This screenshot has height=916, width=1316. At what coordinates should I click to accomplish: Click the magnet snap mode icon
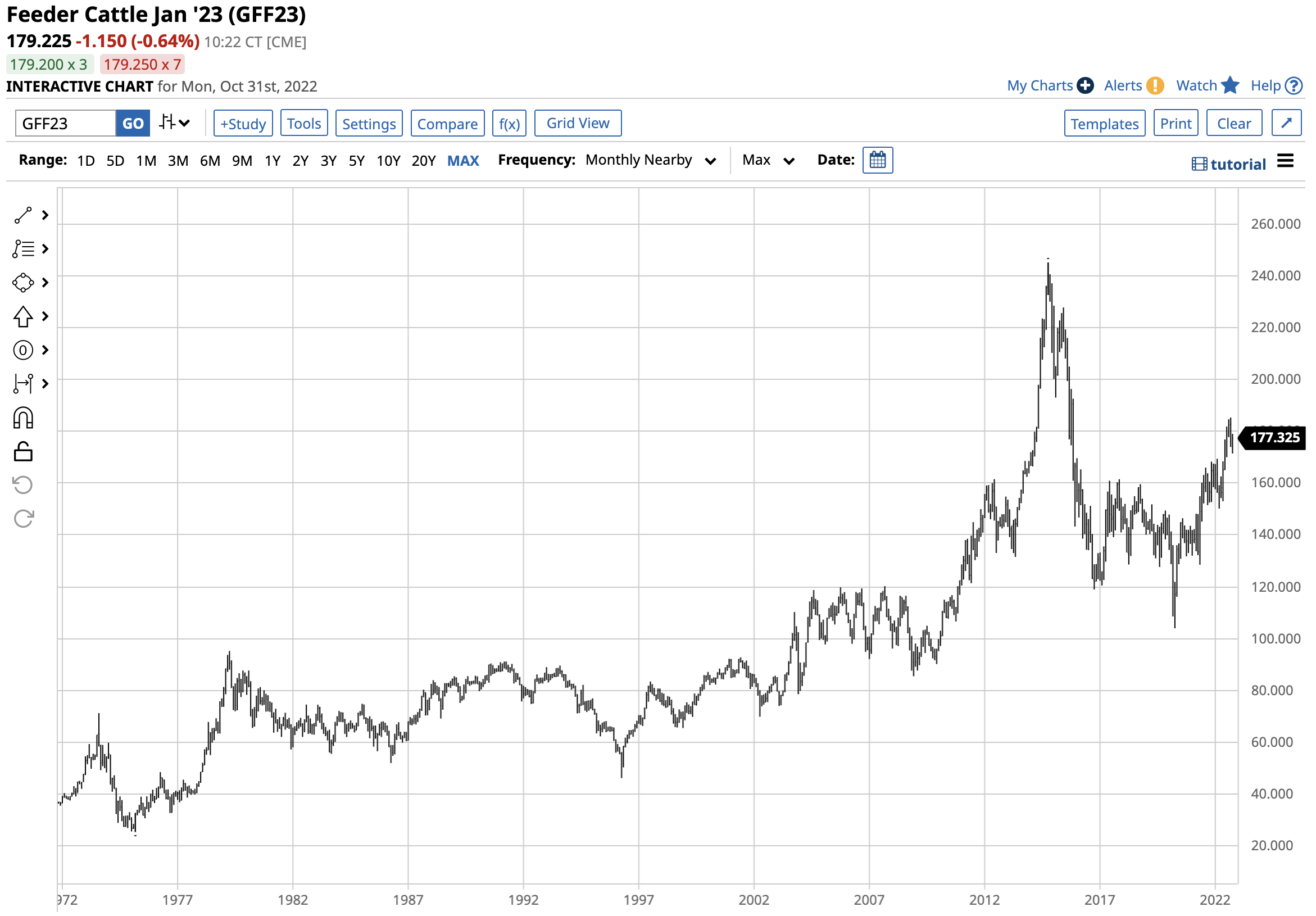(23, 419)
